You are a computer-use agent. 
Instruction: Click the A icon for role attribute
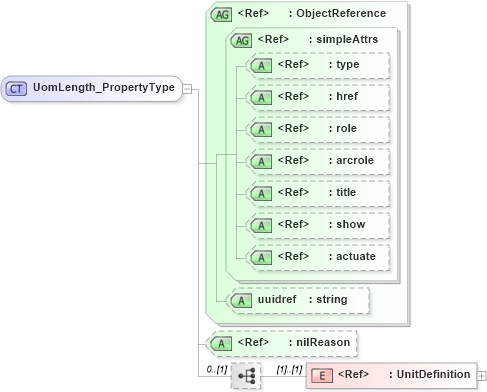pyautogui.click(x=261, y=129)
